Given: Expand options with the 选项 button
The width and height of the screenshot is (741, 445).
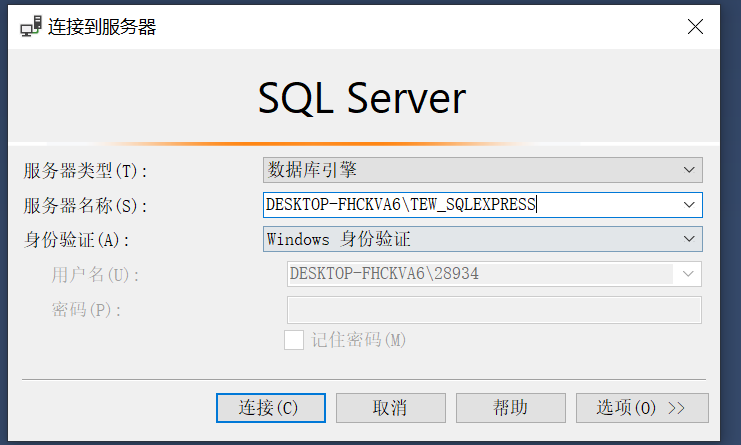Looking at the screenshot, I should click(642, 408).
